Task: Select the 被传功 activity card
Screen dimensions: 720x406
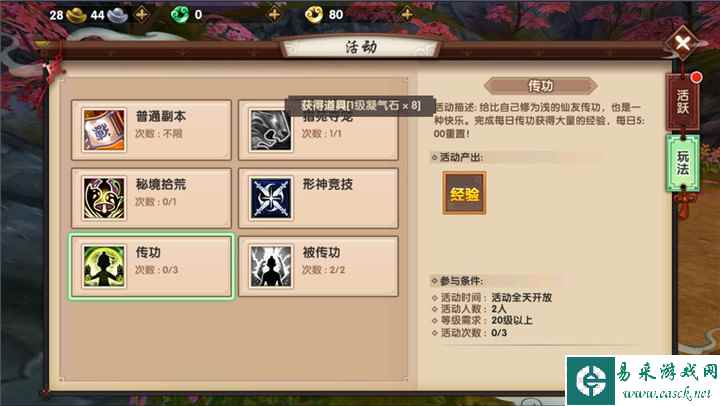Action: pos(318,266)
